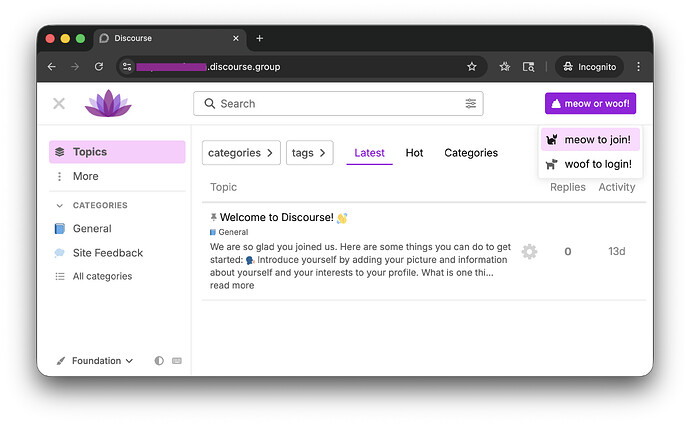Select woof to login! menu item

pyautogui.click(x=590, y=164)
